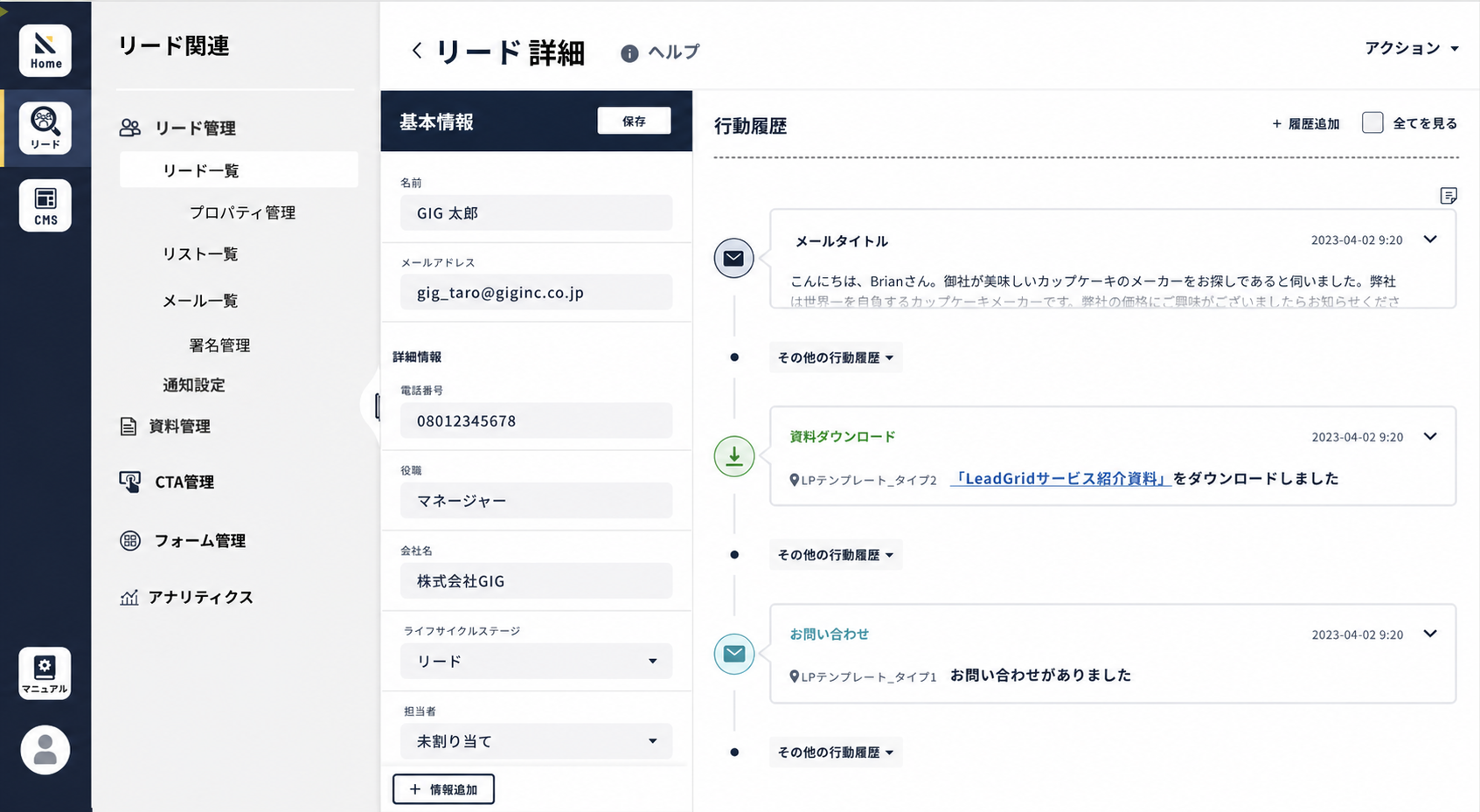Open the Home icon in left rail

45,51
